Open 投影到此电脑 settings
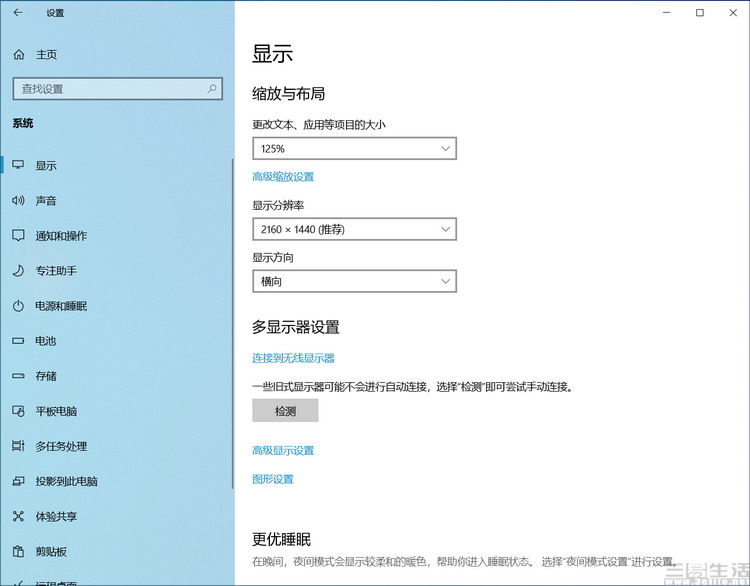 point(66,481)
